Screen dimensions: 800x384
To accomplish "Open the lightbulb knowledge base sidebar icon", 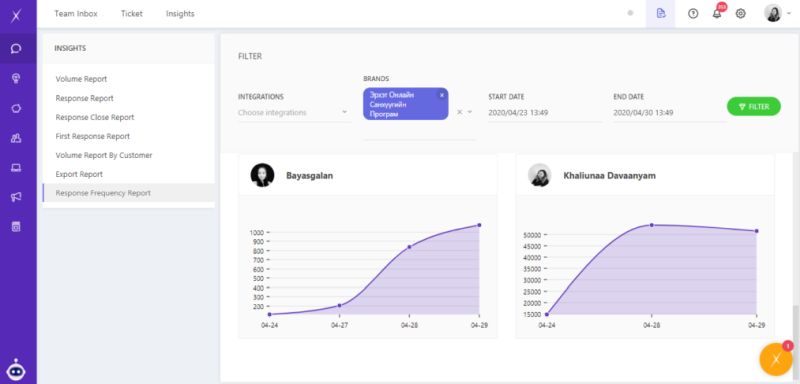I will (16, 78).
